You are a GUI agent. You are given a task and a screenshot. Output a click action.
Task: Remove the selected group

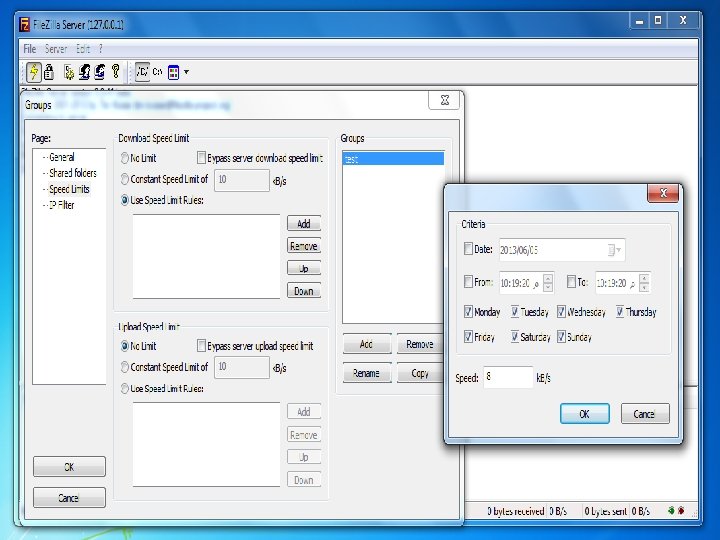(x=419, y=344)
